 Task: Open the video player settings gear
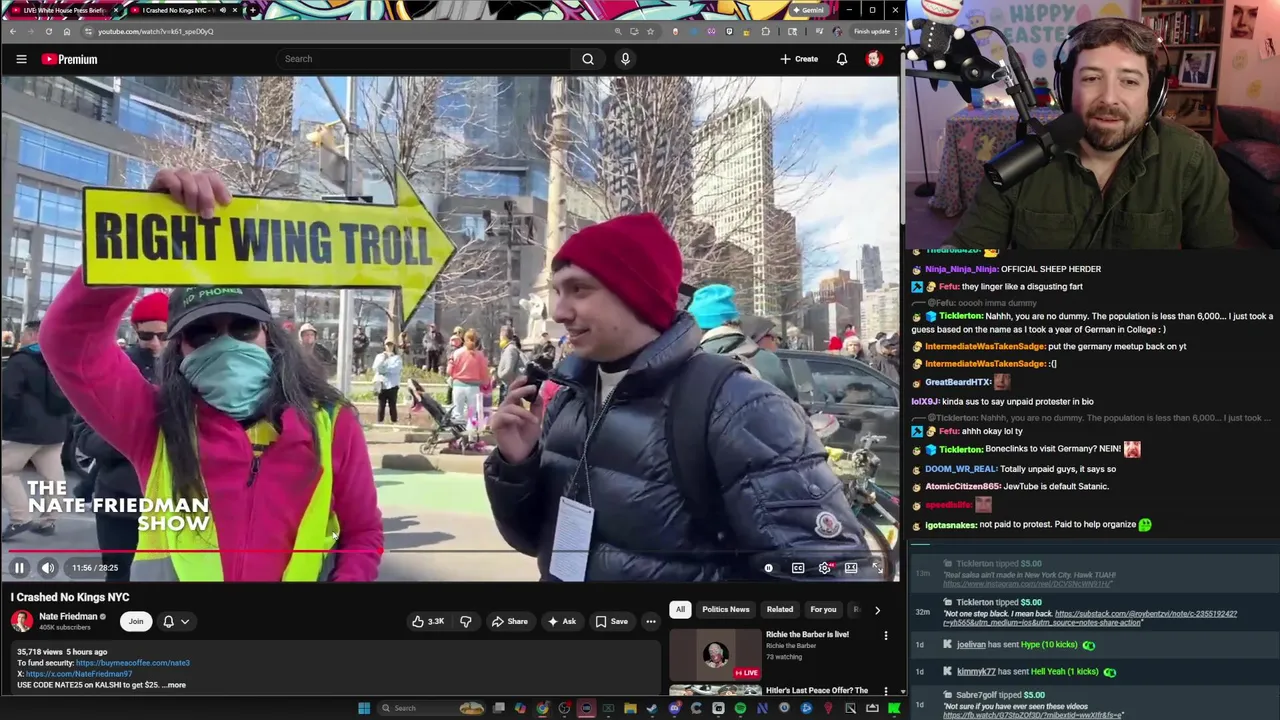pyautogui.click(x=825, y=568)
